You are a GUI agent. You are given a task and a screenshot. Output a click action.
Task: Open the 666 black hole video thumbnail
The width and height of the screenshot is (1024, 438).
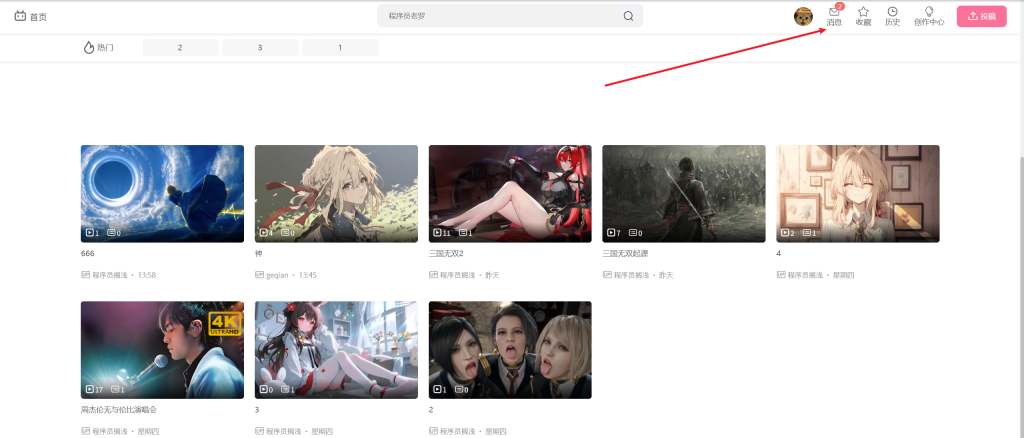coord(162,193)
